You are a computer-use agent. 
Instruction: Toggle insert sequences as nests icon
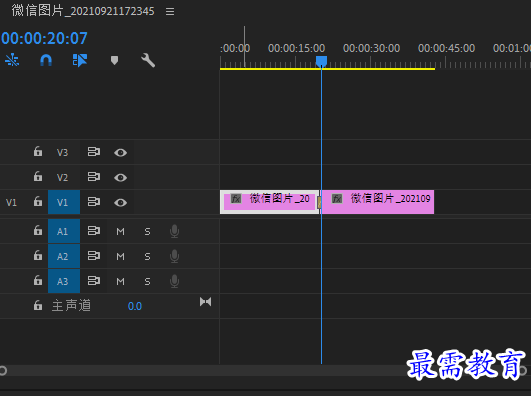(x=12, y=60)
